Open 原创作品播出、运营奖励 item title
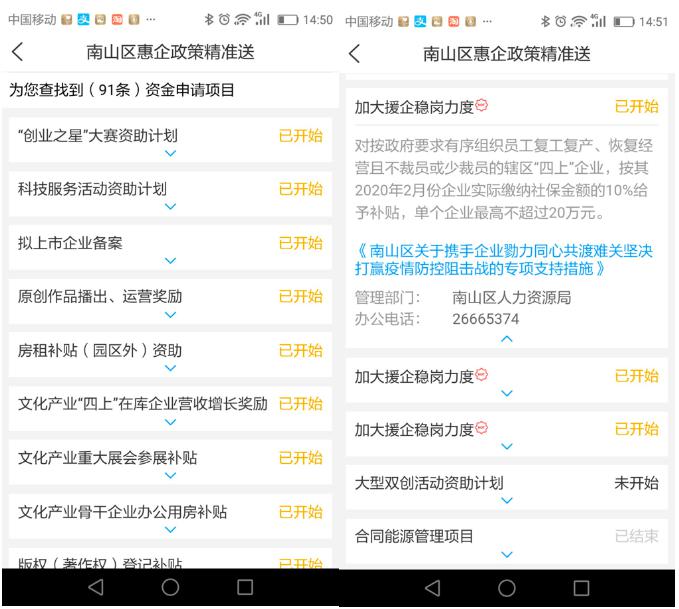 [100, 297]
